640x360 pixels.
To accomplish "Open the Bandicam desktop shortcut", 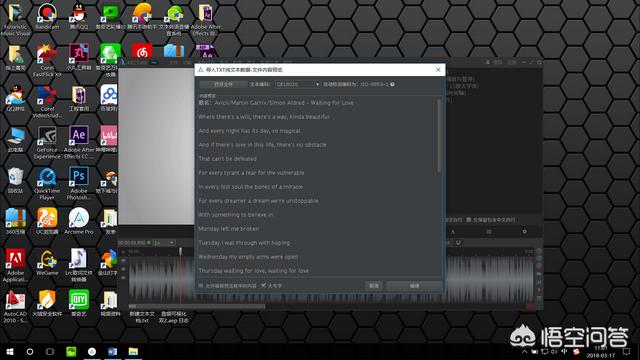I will click(x=47, y=16).
